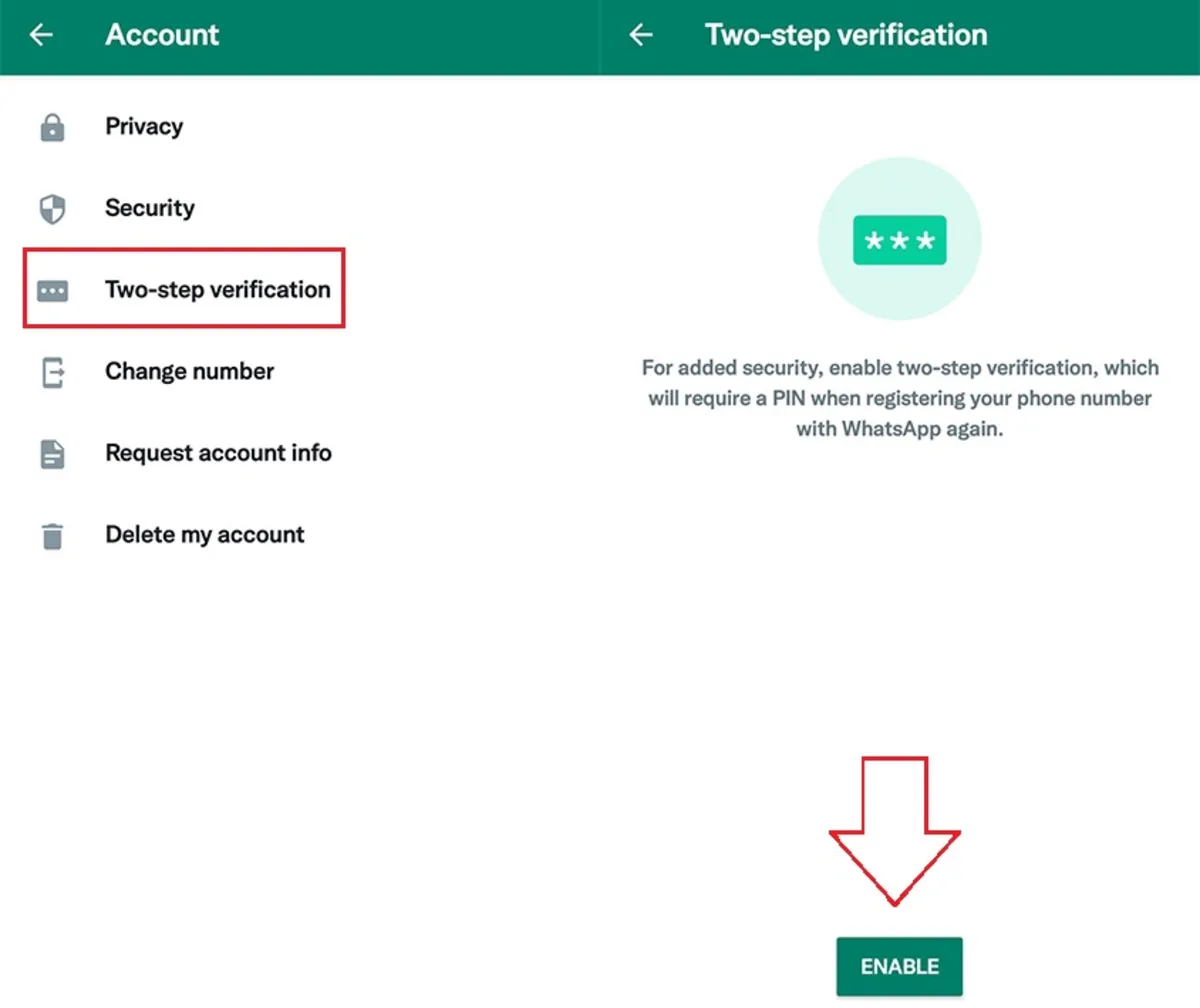Click the Two-step verification header title
Viewport: 1200px width, 1008px height.
tap(845, 34)
